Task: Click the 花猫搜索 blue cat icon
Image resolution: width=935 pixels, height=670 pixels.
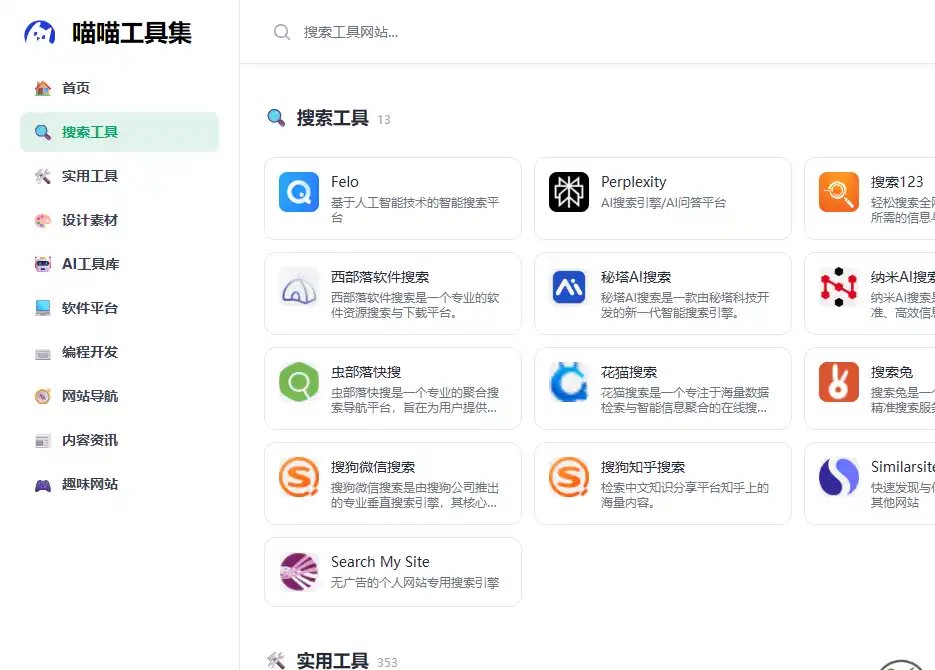Action: click(569, 382)
